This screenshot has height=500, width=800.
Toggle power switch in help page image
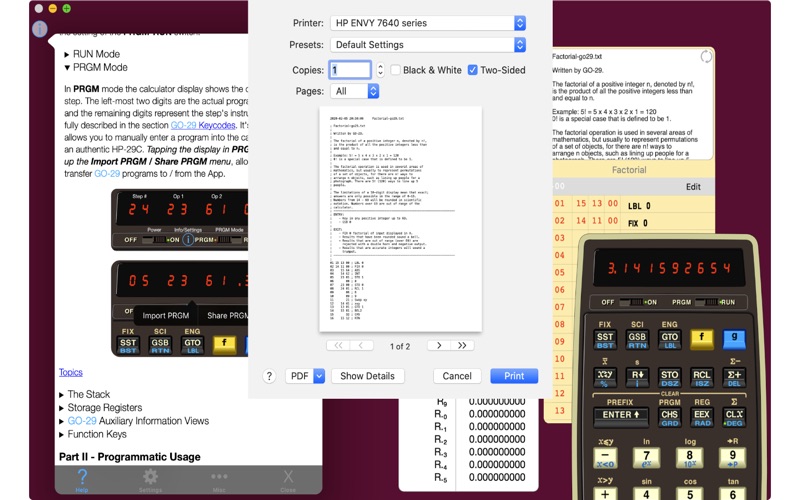154,239
